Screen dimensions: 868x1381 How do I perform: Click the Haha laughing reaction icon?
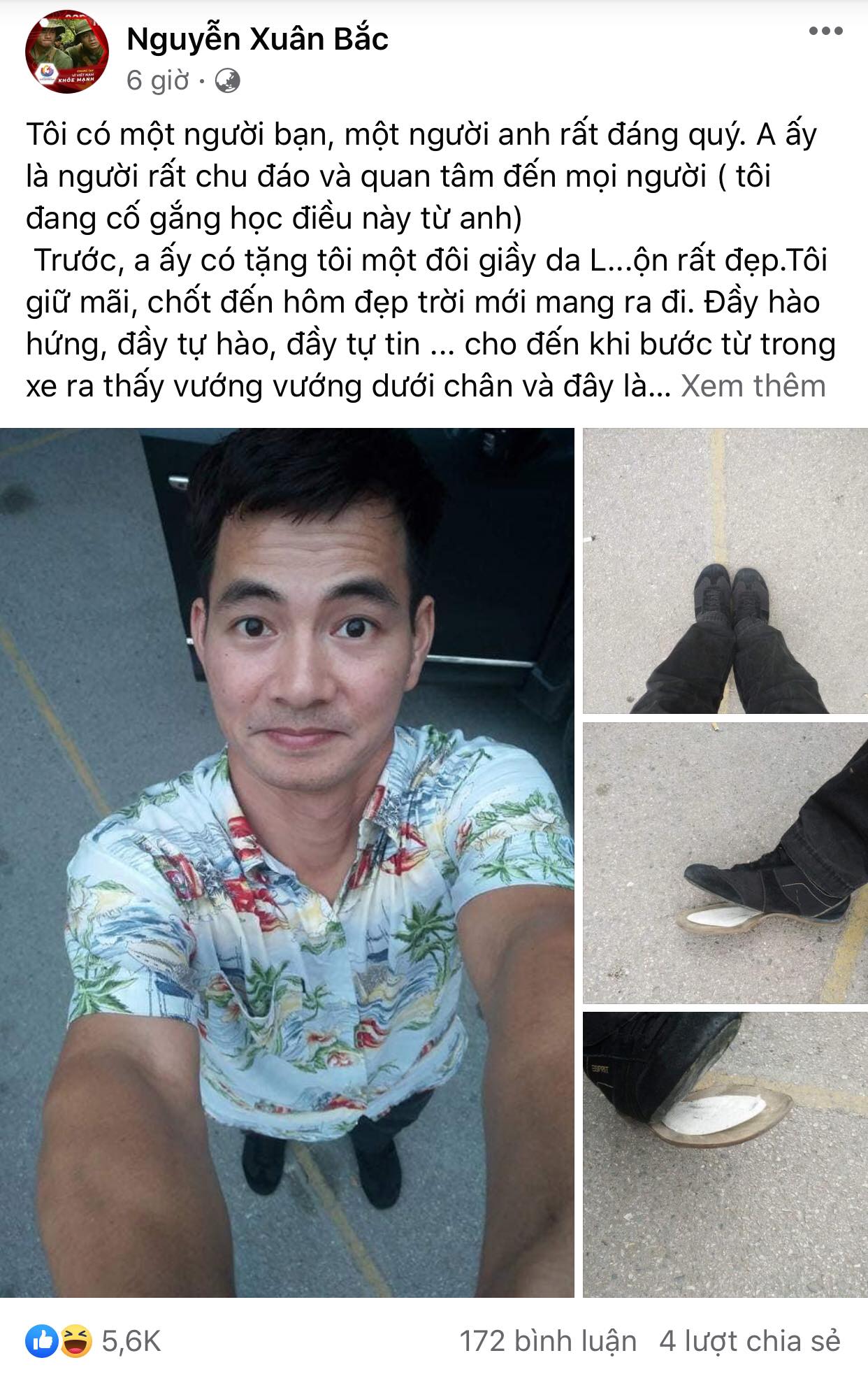pos(76,1340)
